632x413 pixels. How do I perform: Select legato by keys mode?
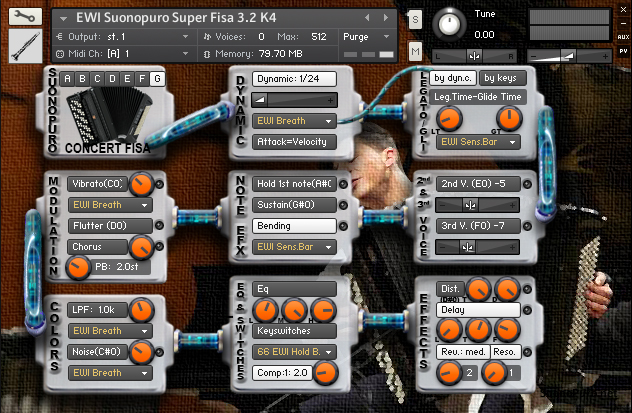(x=503, y=78)
